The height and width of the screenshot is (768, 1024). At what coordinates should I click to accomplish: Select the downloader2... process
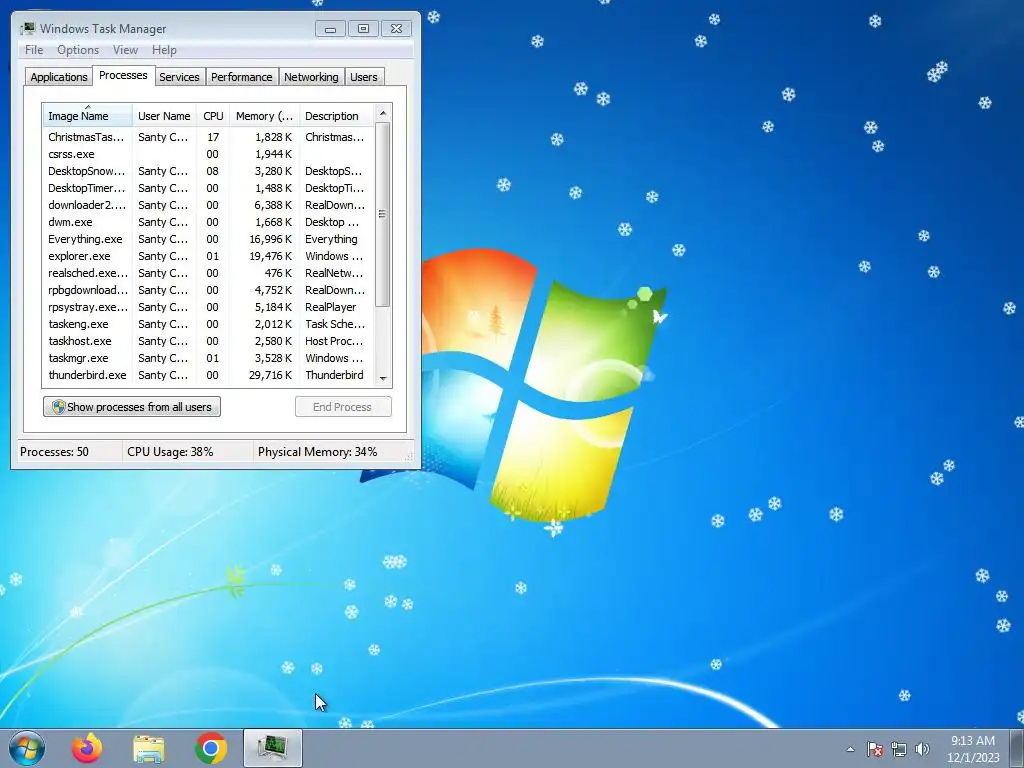(x=208, y=205)
